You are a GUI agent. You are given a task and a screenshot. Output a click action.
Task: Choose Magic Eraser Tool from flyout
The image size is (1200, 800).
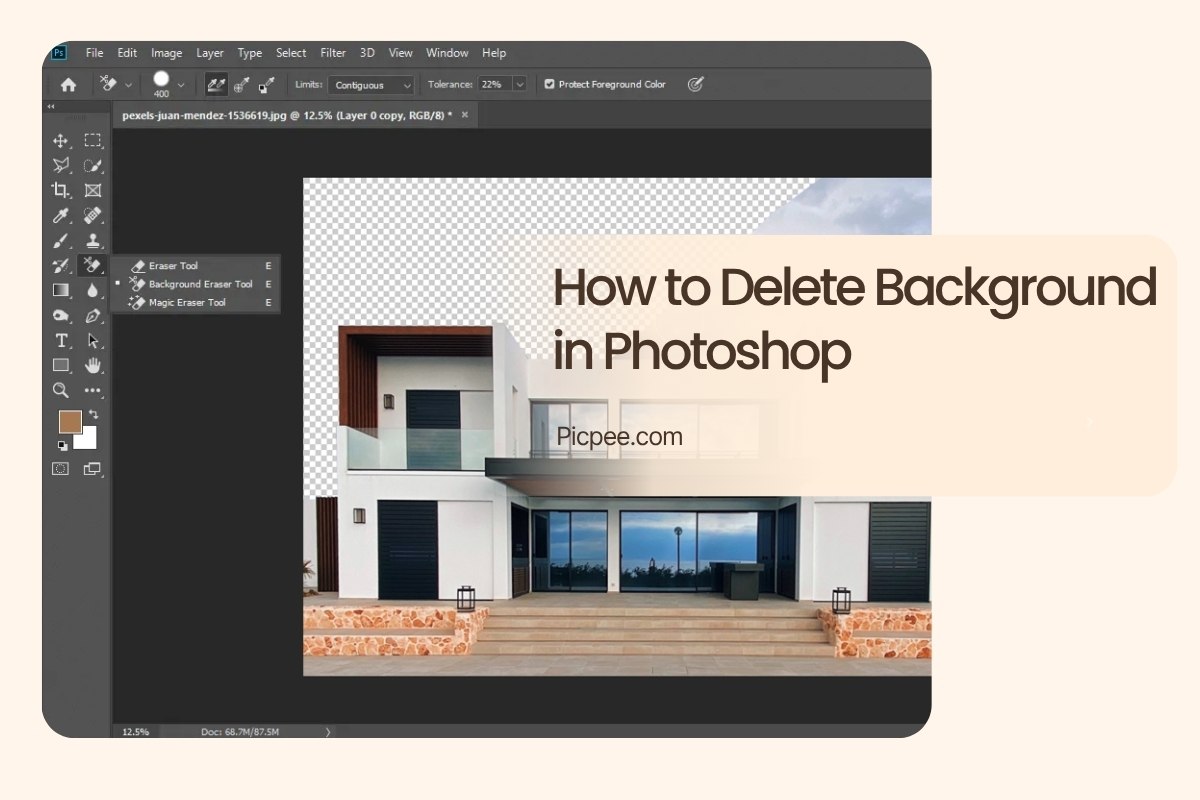coord(187,302)
